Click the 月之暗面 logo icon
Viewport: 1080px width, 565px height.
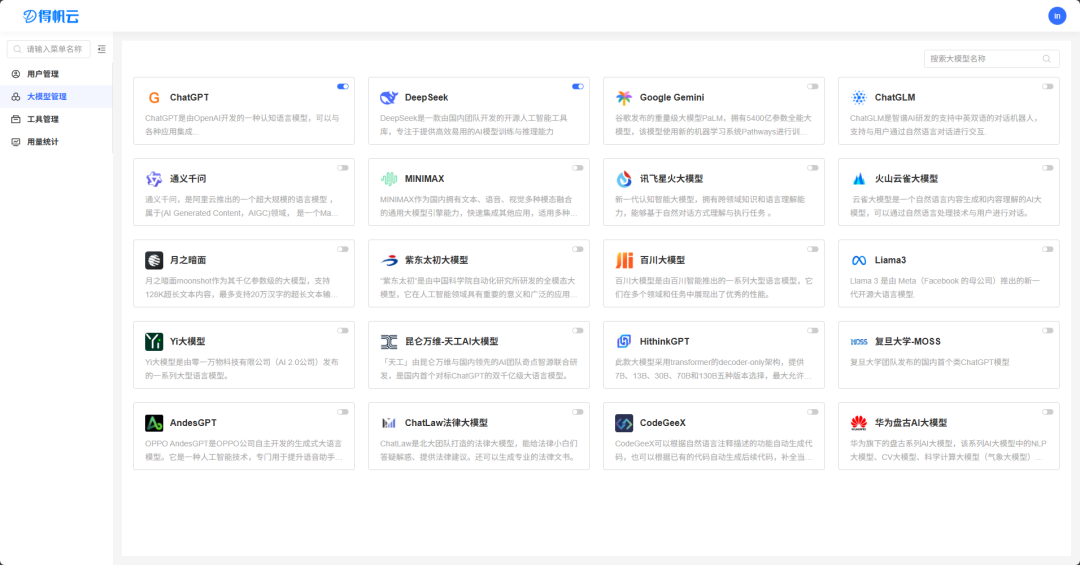pyautogui.click(x=154, y=260)
